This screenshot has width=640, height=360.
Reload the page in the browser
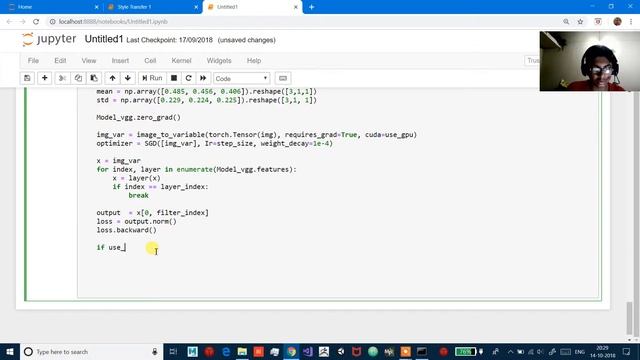[36, 22]
